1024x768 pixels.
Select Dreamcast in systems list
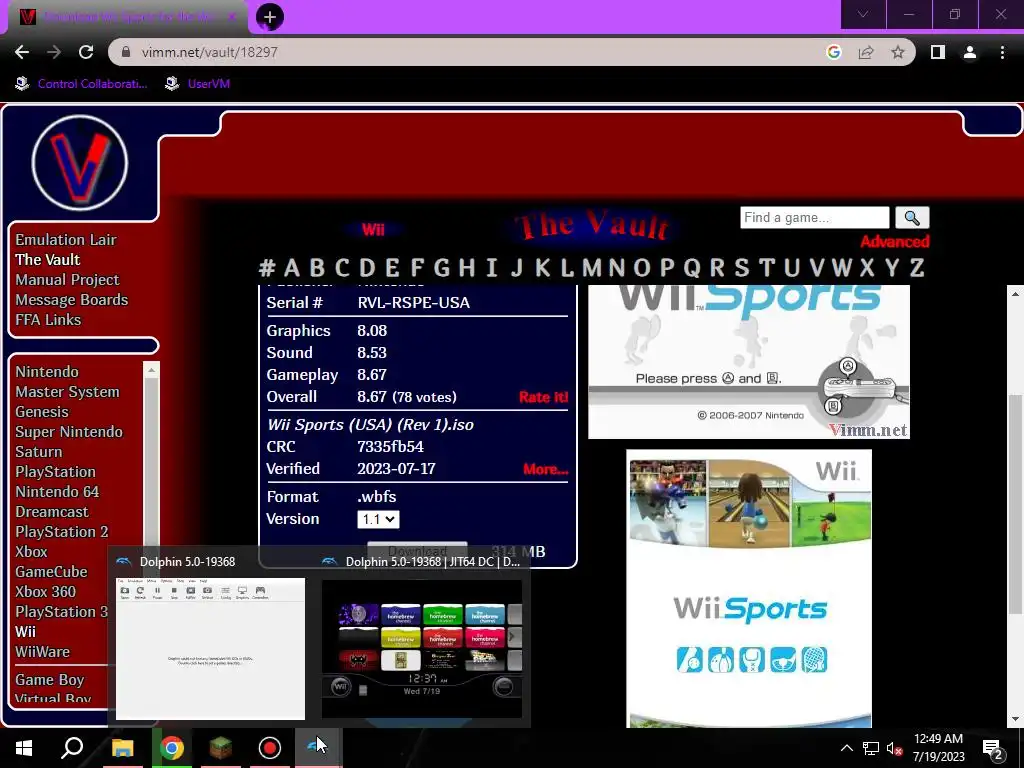(52, 512)
